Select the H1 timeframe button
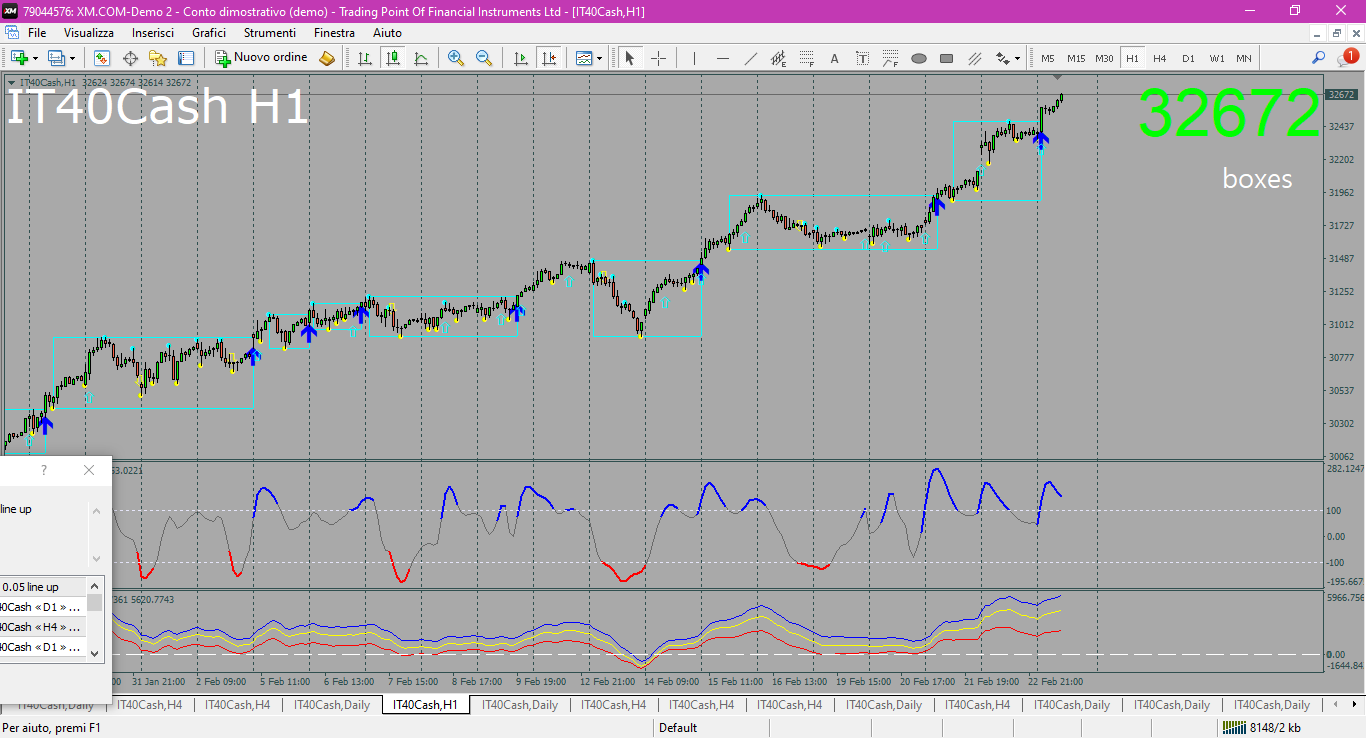 click(x=1132, y=58)
